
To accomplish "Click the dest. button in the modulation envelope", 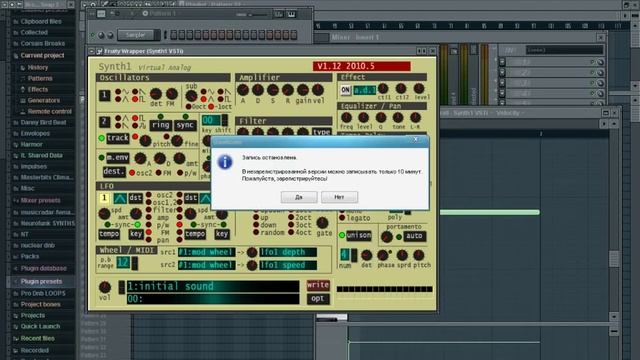I will (x=114, y=172).
